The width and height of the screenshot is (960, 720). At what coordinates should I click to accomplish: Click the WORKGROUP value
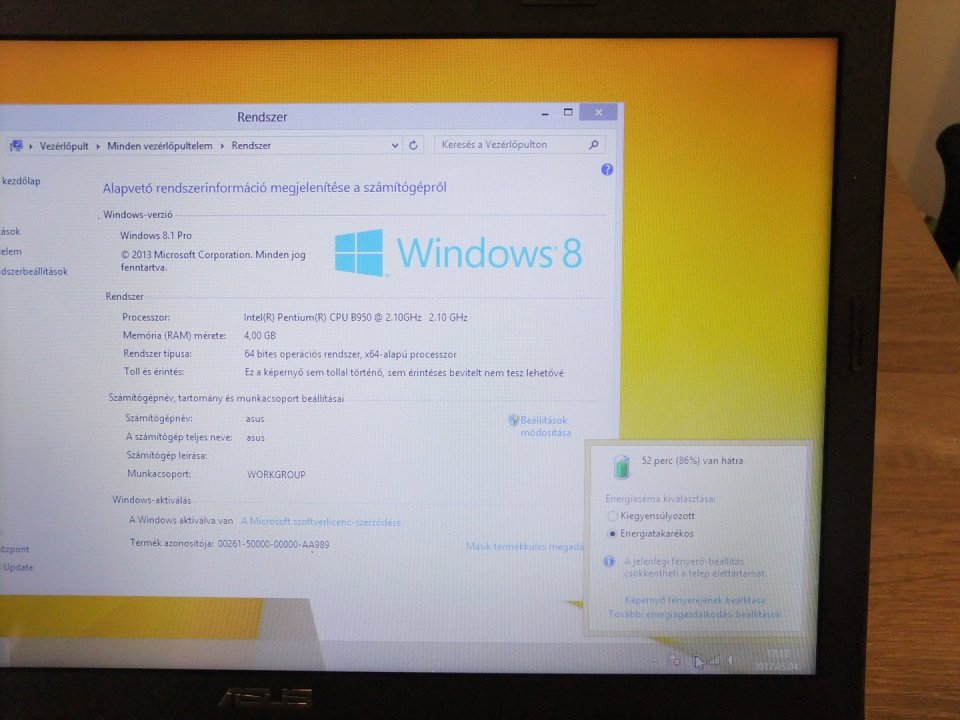(x=276, y=474)
